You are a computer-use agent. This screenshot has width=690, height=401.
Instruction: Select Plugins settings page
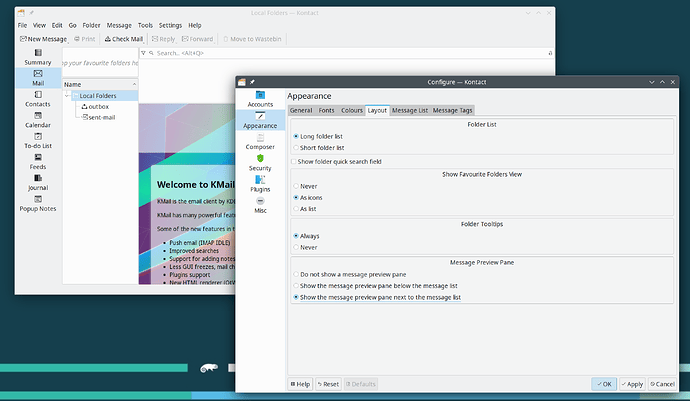[260, 184]
